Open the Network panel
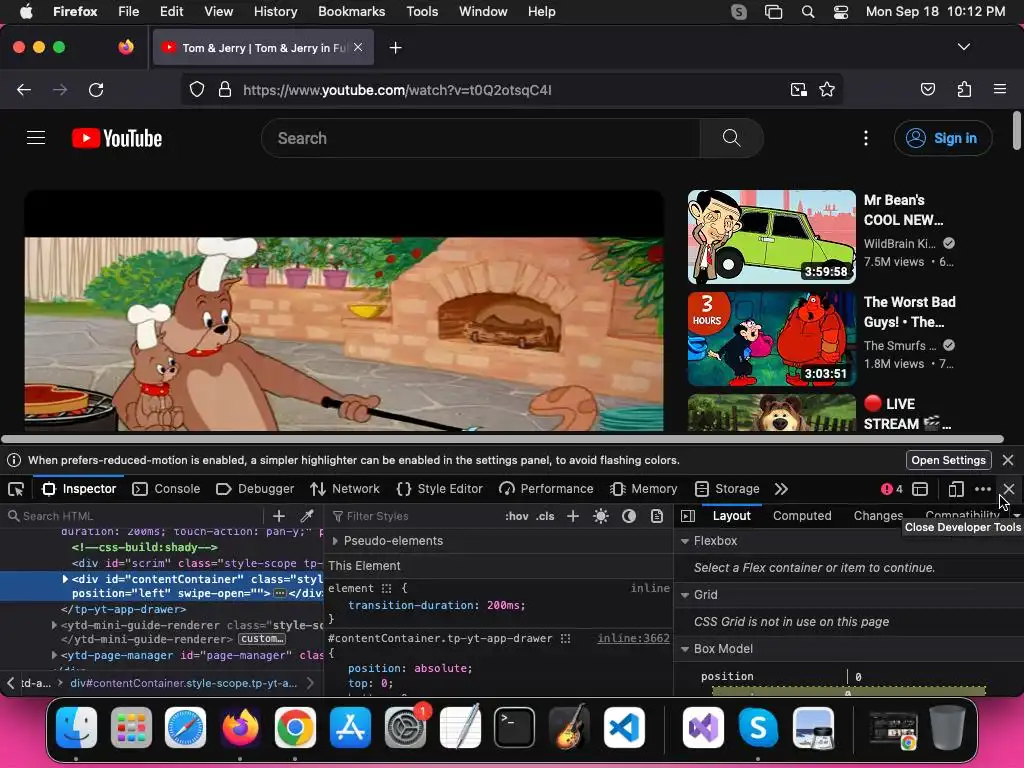1024x768 pixels. (345, 489)
